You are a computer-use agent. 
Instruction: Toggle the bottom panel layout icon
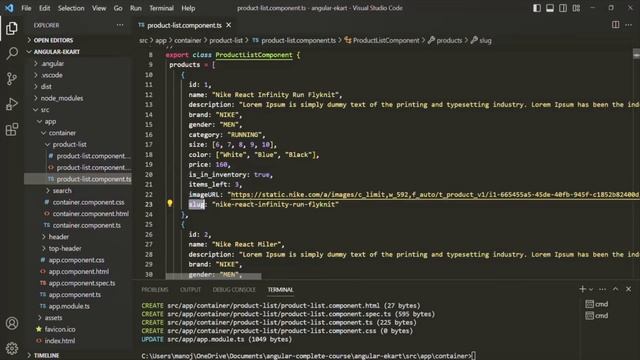[x=550, y=8]
